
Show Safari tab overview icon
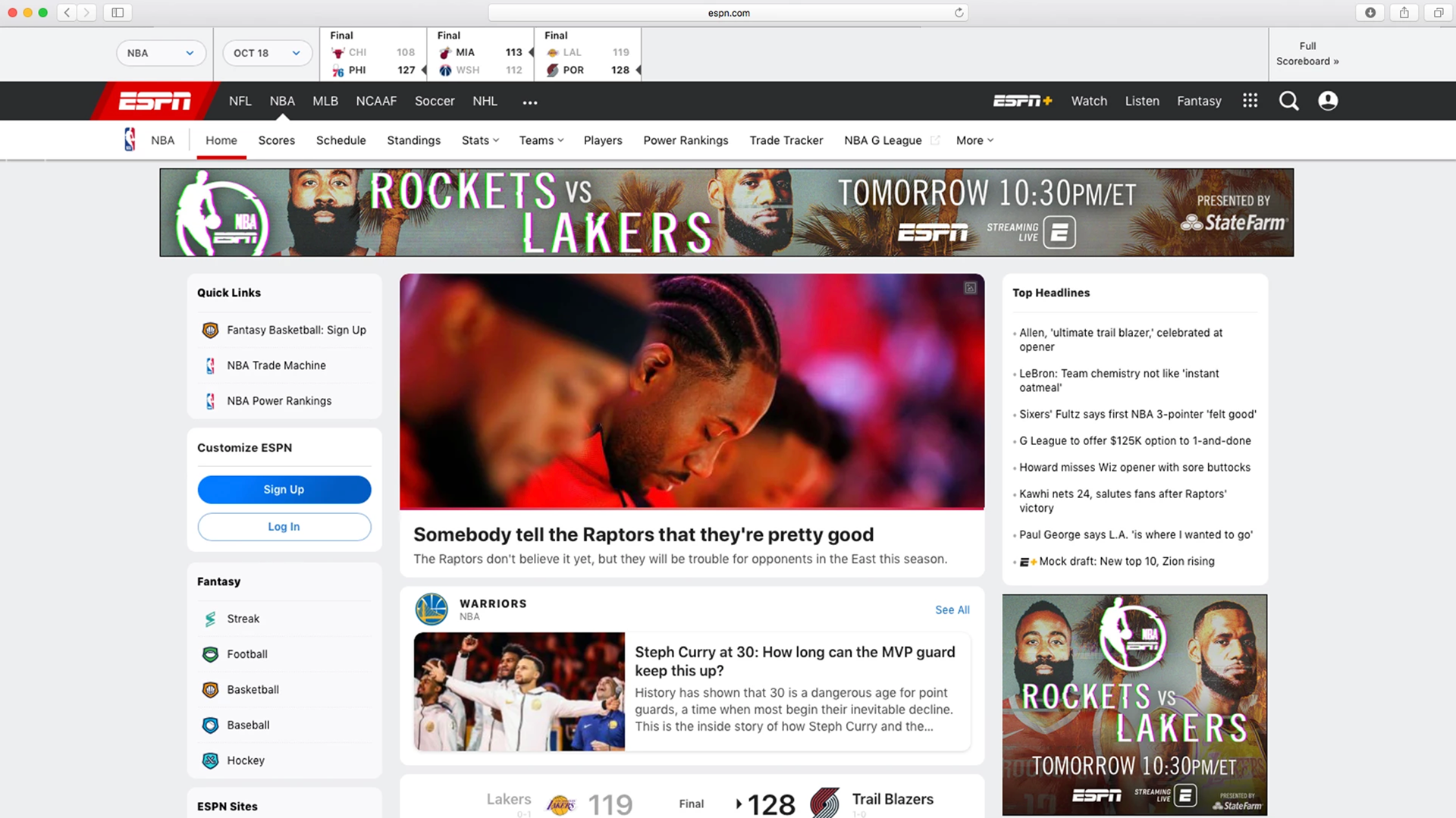tap(1439, 12)
